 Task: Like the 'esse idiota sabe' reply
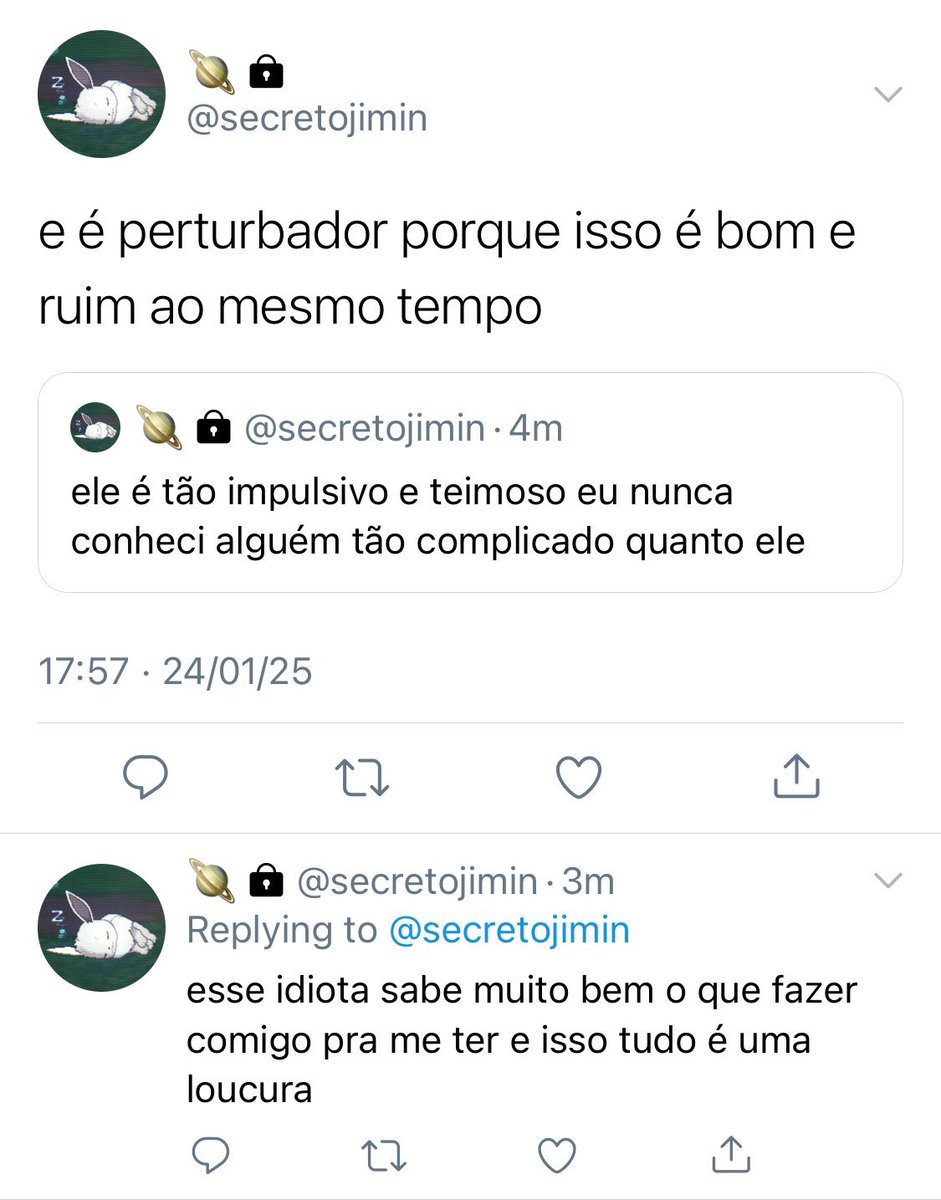pos(557,1154)
